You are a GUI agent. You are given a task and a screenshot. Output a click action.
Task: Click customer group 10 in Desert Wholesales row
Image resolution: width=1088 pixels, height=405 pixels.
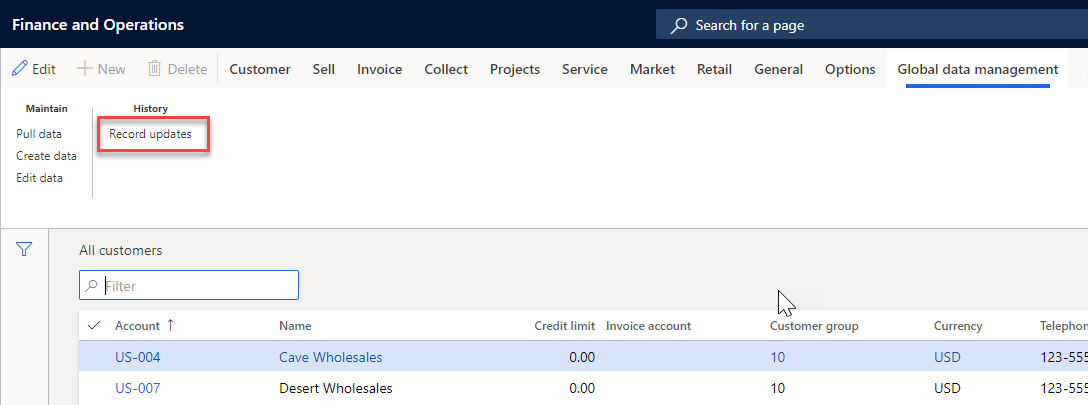coord(777,388)
